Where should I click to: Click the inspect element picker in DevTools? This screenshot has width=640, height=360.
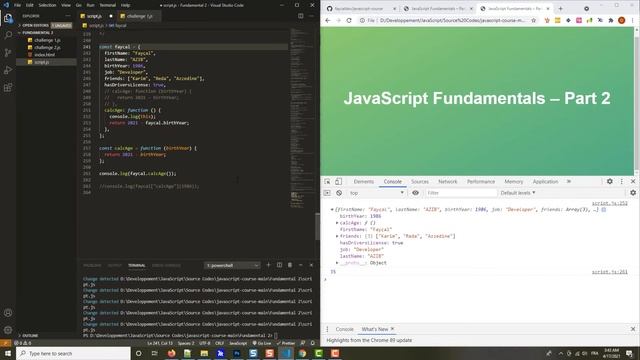click(x=327, y=182)
